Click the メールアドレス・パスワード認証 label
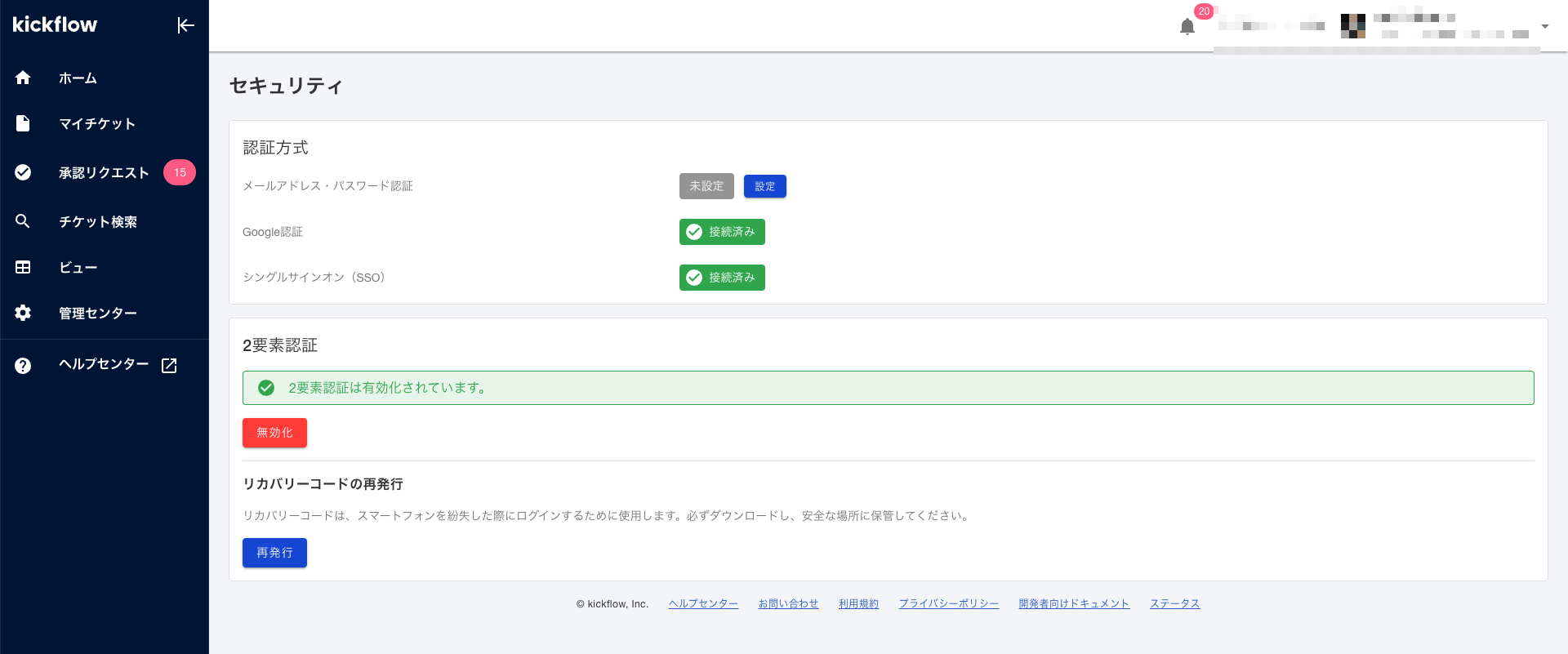1568x654 pixels. [327, 186]
